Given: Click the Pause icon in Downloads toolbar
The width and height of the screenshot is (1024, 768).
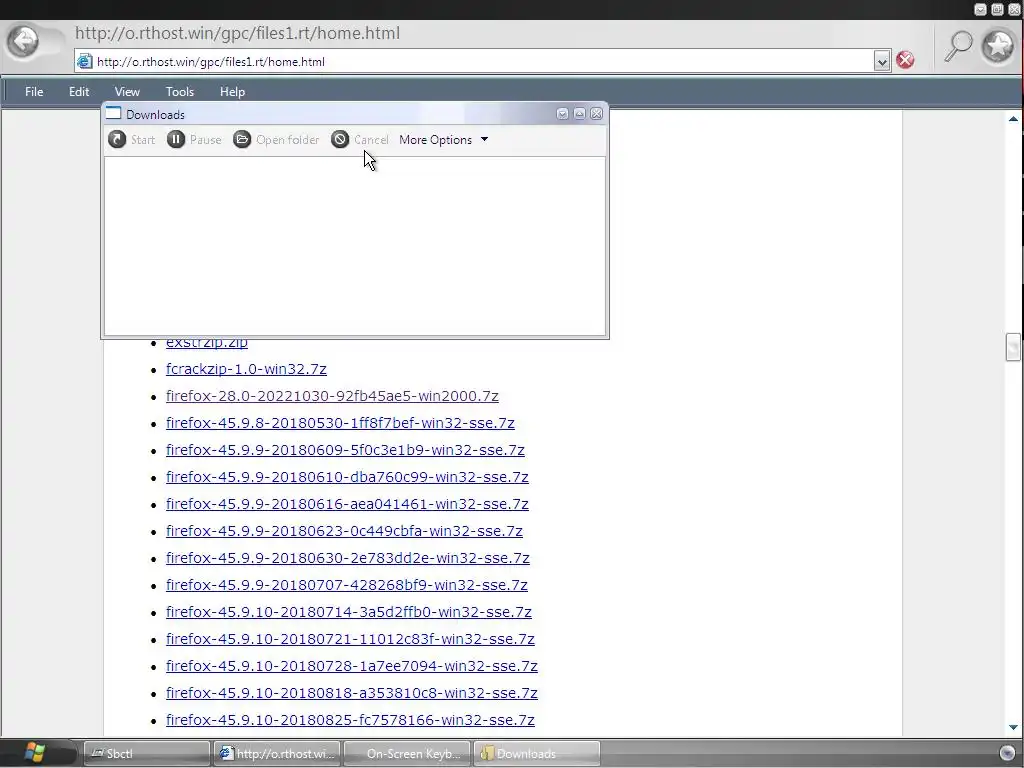Looking at the screenshot, I should click(x=176, y=139).
